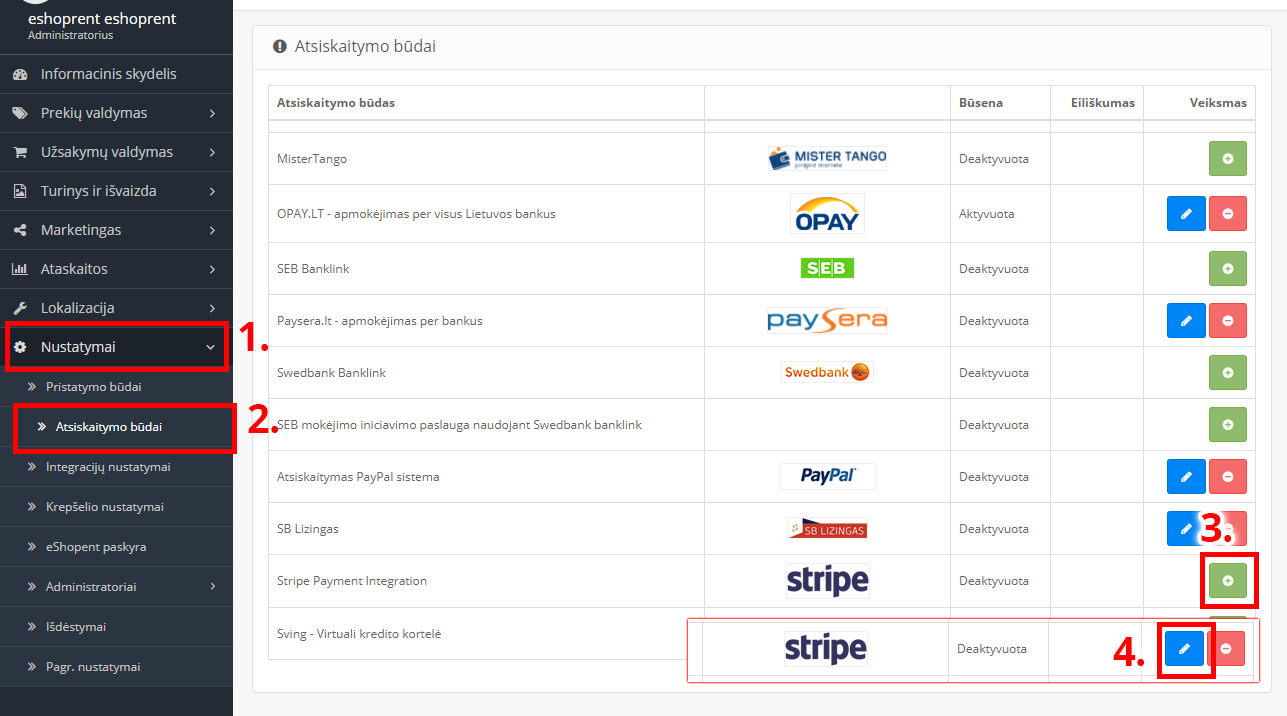The image size is (1287, 716).
Task: Expand the Turinys ir išvaizda chevron
Action: point(212,191)
